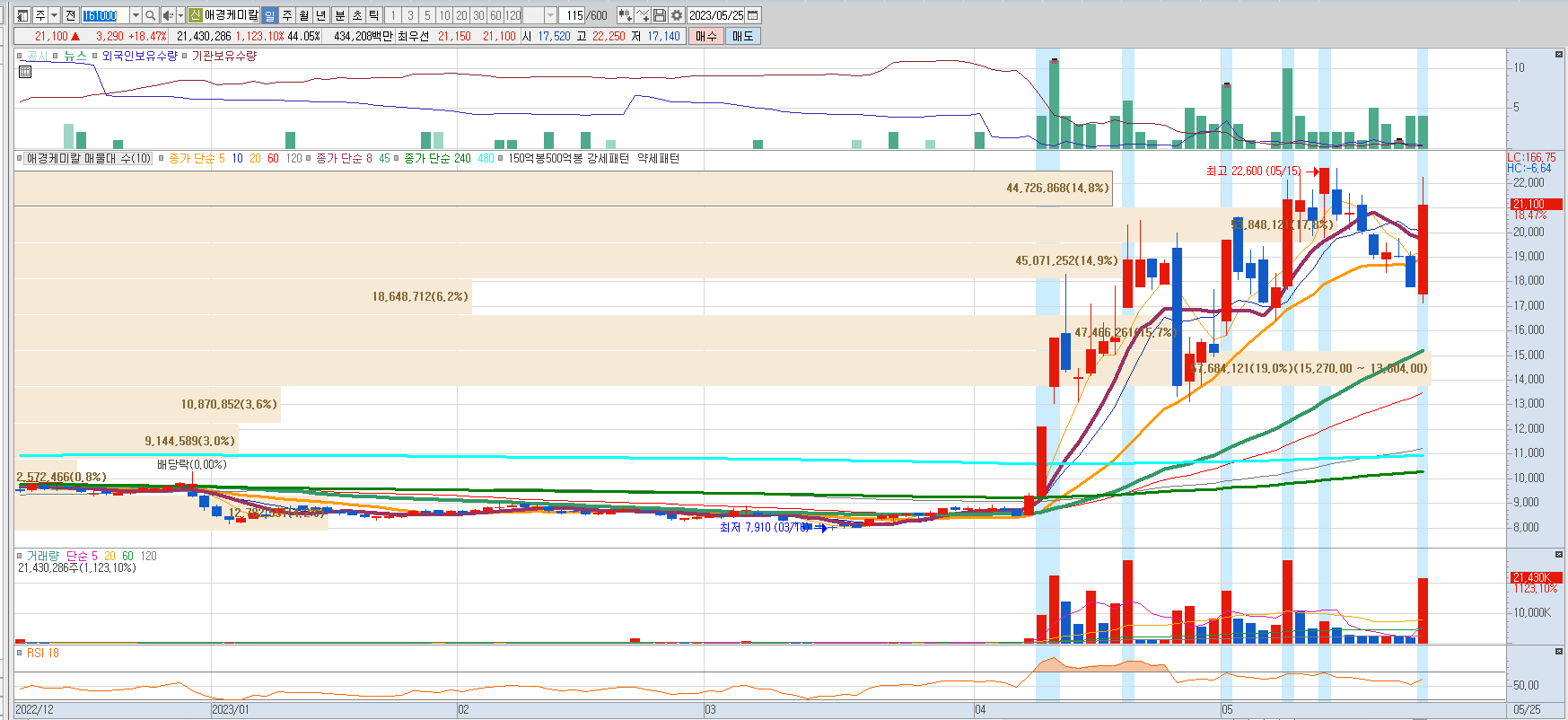1568x720 pixels.
Task: Choose the 1 interval button
Action: [392, 15]
